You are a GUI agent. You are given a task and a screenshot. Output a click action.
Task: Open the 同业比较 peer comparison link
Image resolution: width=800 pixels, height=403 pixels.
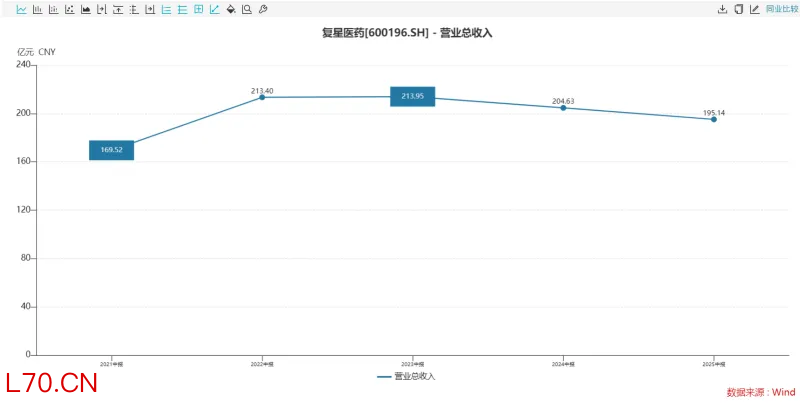pos(781,9)
